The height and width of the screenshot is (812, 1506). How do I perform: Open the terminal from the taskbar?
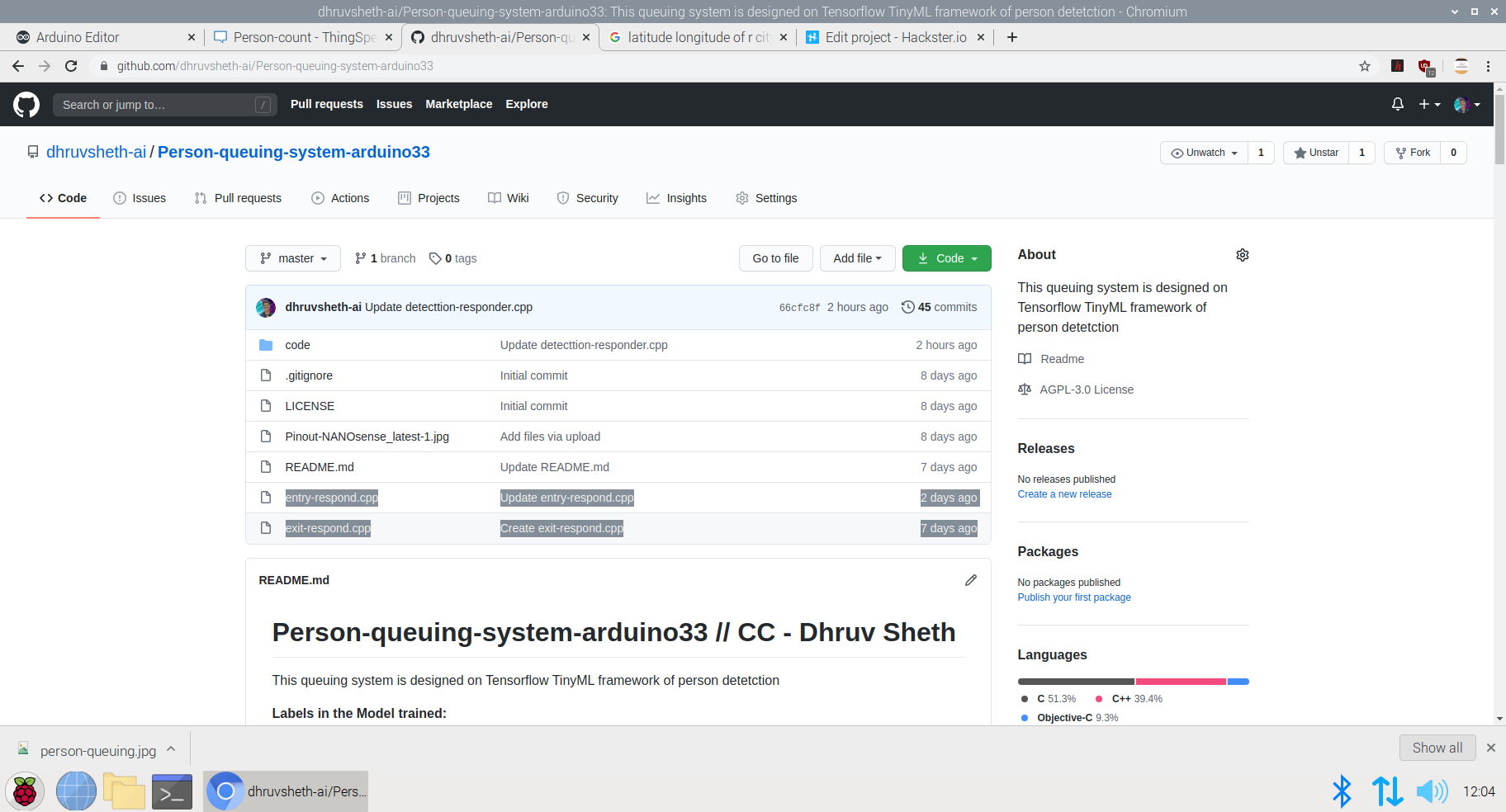[x=172, y=791]
